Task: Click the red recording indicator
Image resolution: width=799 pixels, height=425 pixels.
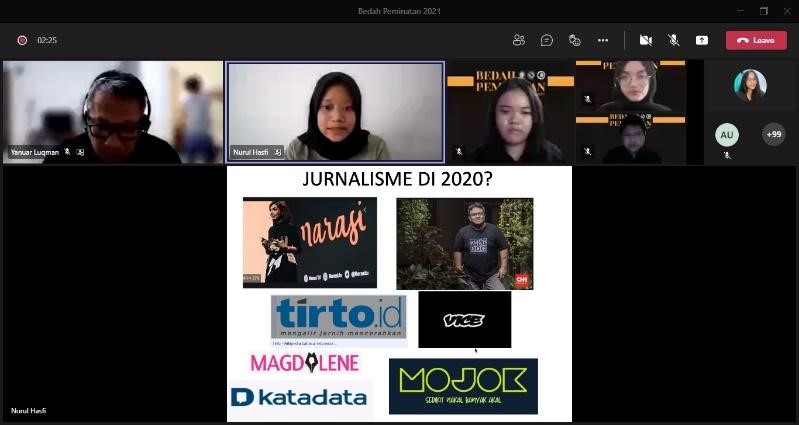Action: 22,40
